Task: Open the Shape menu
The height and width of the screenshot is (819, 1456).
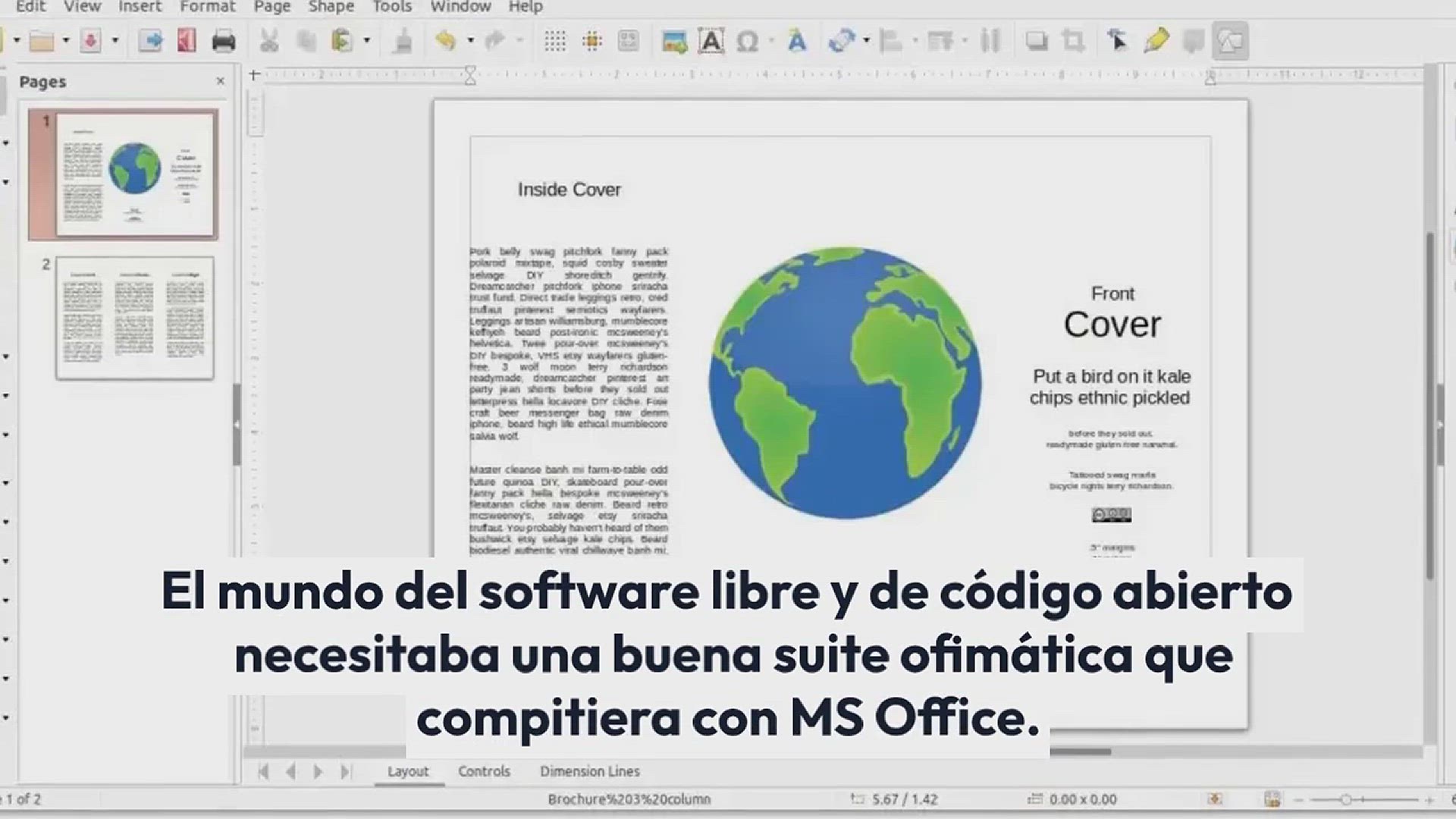Action: (x=331, y=7)
